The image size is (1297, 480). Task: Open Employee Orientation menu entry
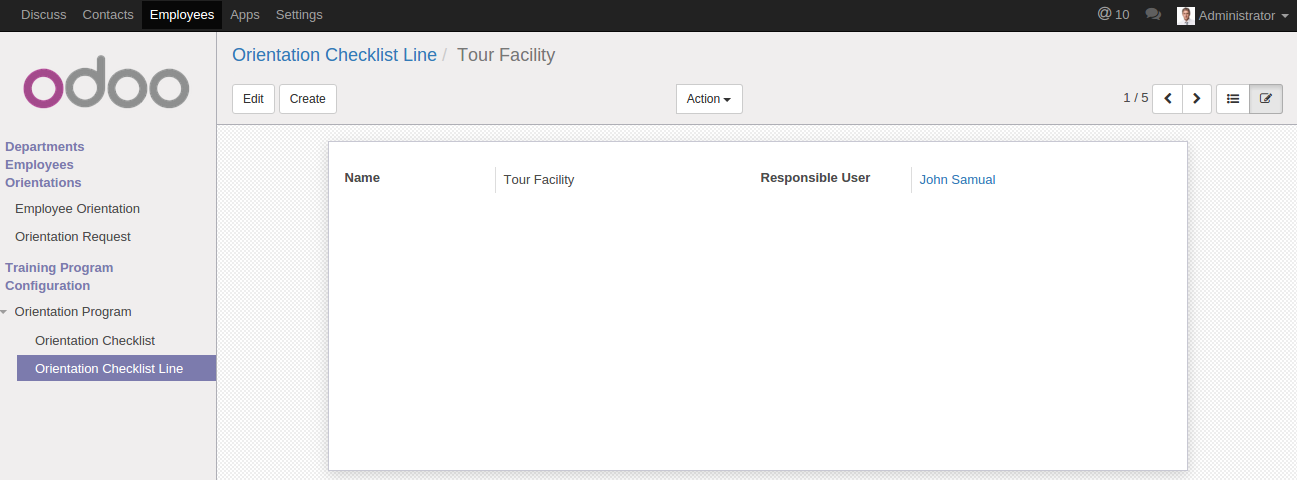click(x=77, y=209)
